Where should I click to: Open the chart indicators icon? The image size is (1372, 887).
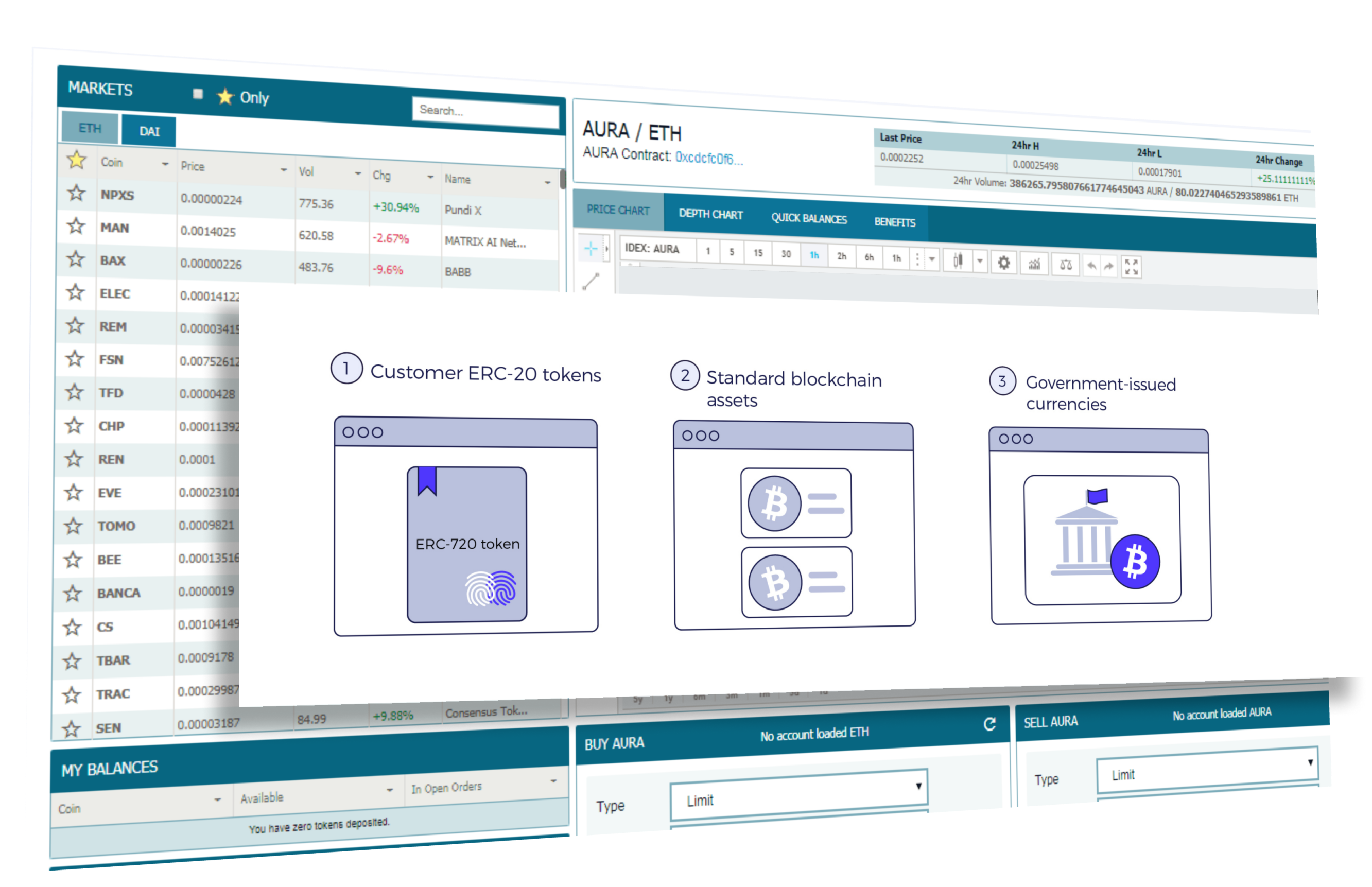tap(1034, 265)
